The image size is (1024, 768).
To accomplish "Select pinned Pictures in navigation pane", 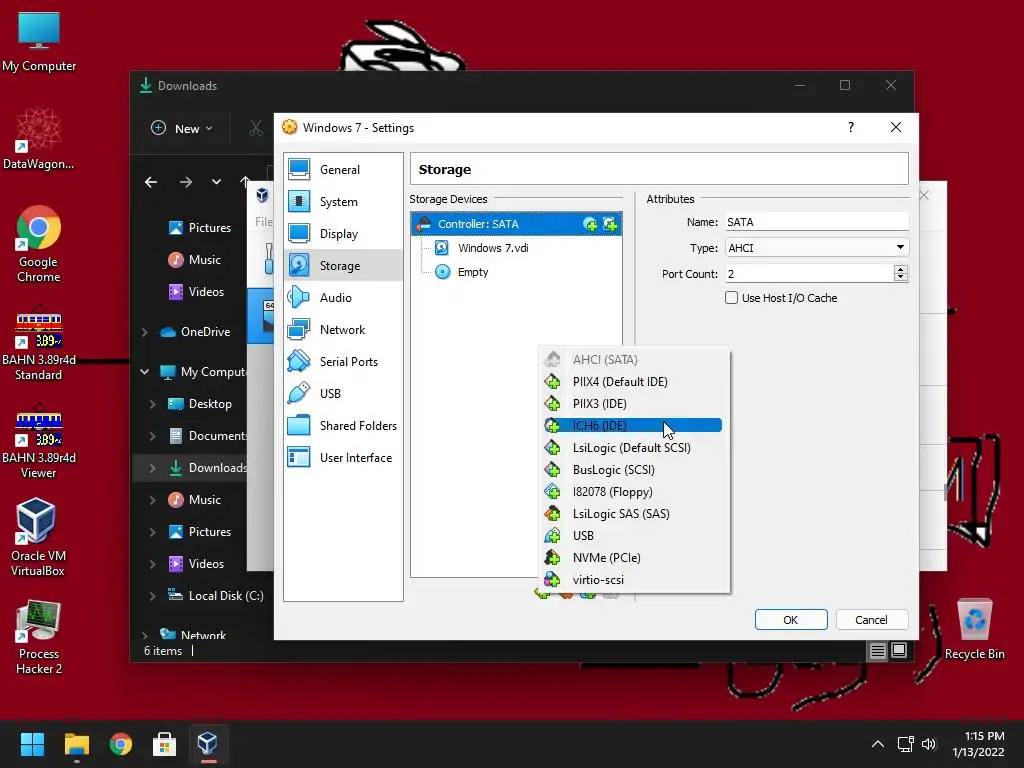I will [199, 228].
